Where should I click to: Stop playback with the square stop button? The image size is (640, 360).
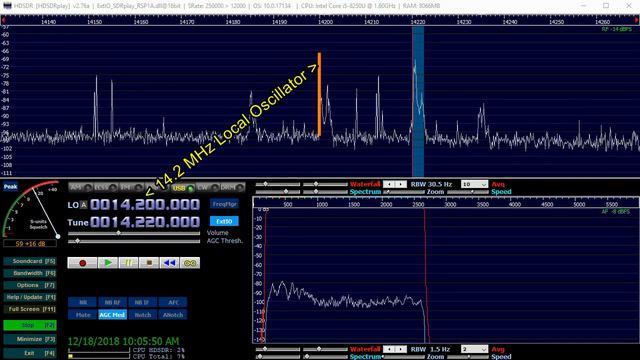149,263
